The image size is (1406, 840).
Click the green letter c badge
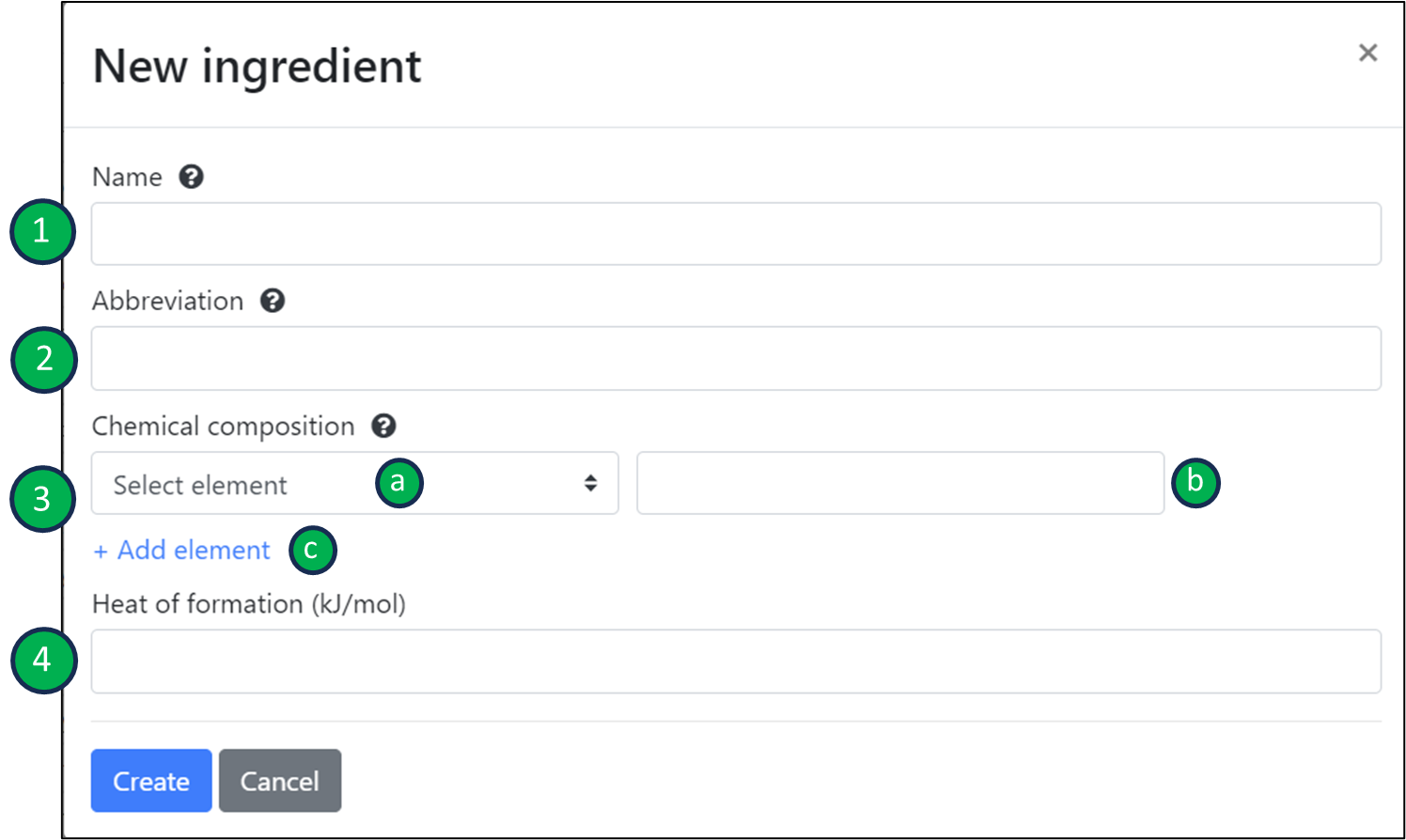312,550
